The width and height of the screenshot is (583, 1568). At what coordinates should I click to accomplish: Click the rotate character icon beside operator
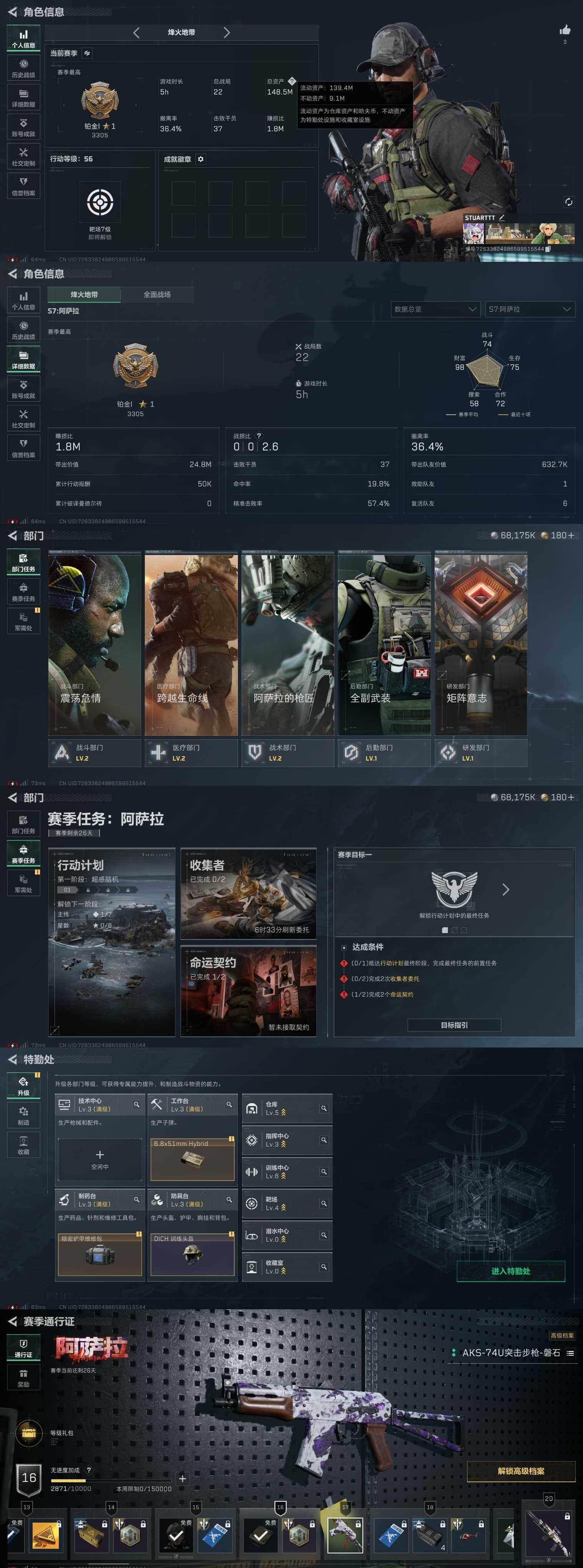tap(568, 202)
